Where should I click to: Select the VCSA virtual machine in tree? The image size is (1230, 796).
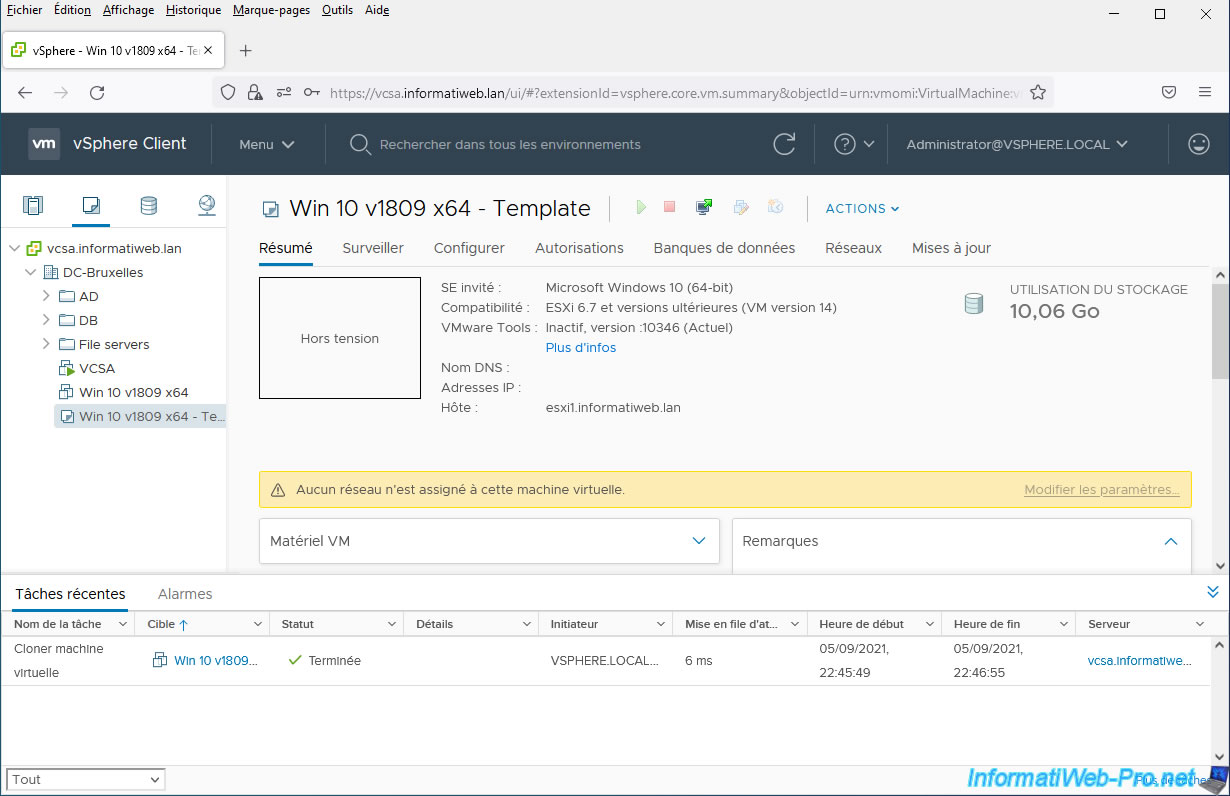(x=97, y=368)
